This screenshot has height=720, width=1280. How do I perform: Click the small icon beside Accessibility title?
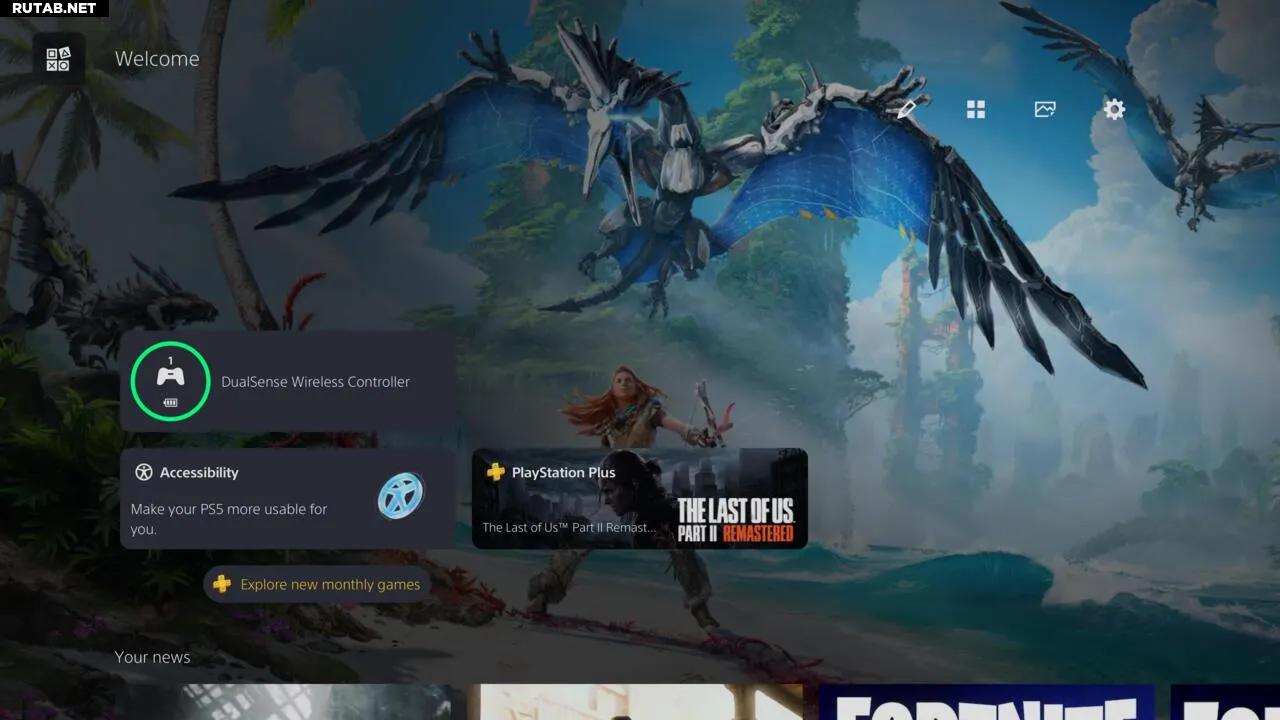pyautogui.click(x=144, y=473)
